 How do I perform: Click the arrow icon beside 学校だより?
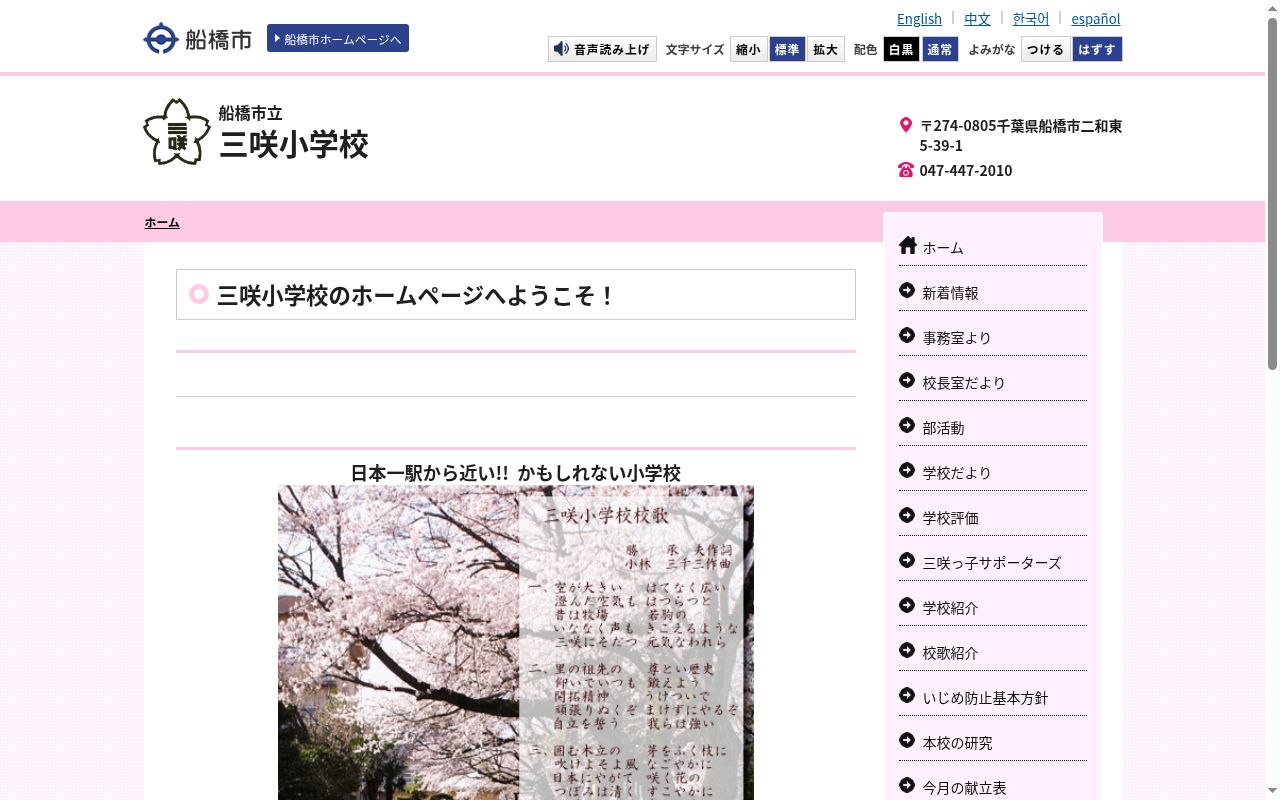pyautogui.click(x=907, y=470)
